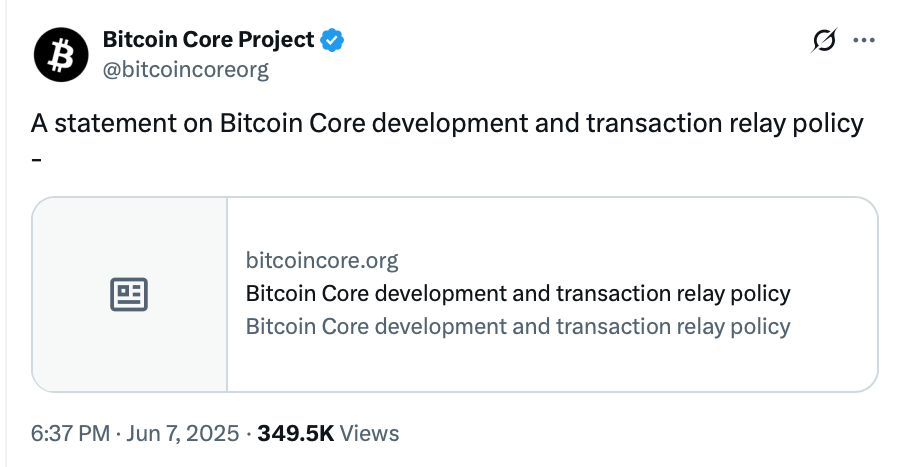Click the gray link card description line

pyautogui.click(x=517, y=326)
